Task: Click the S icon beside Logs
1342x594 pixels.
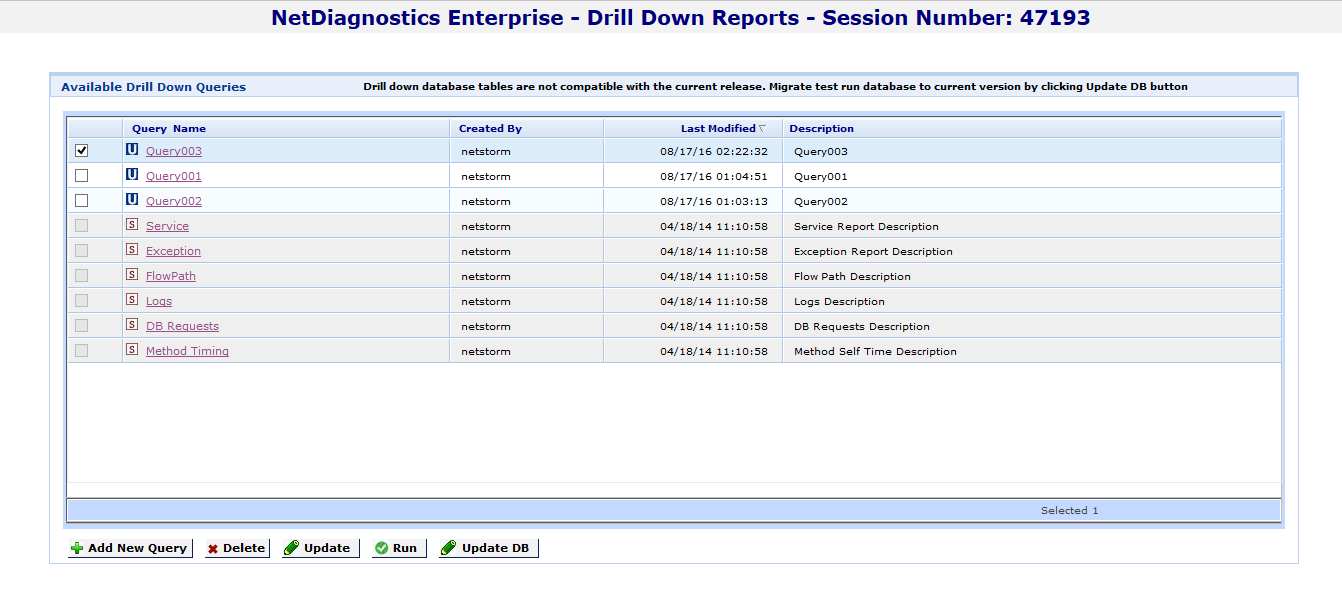Action: (132, 300)
